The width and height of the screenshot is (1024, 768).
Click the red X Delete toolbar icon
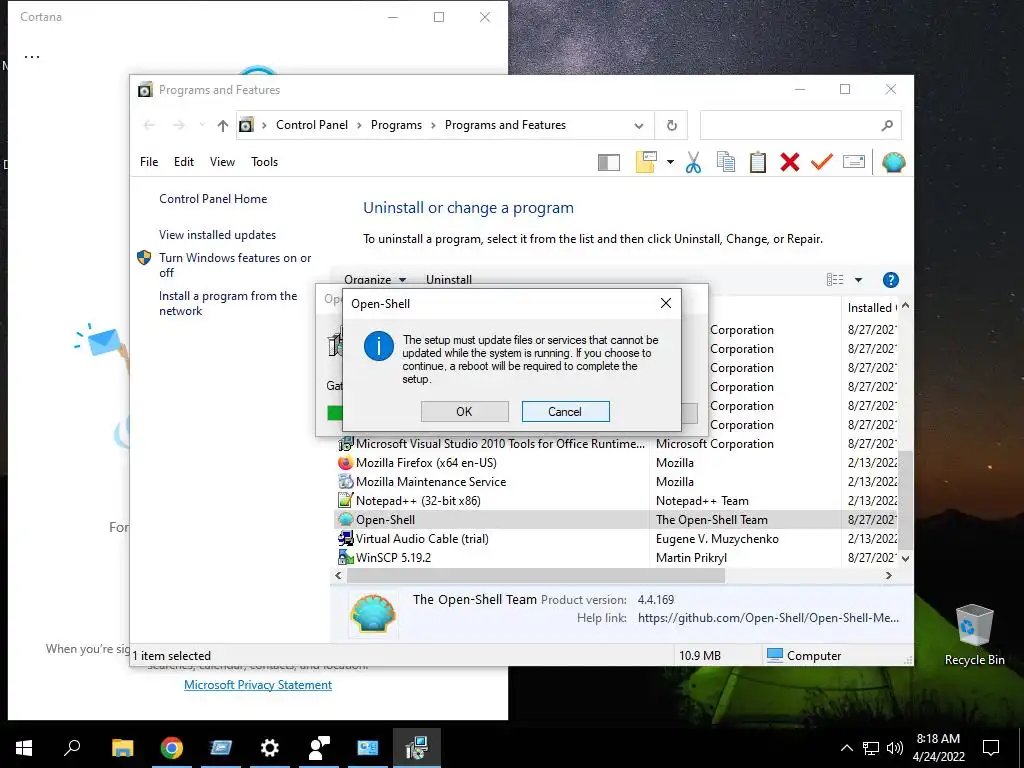(790, 162)
